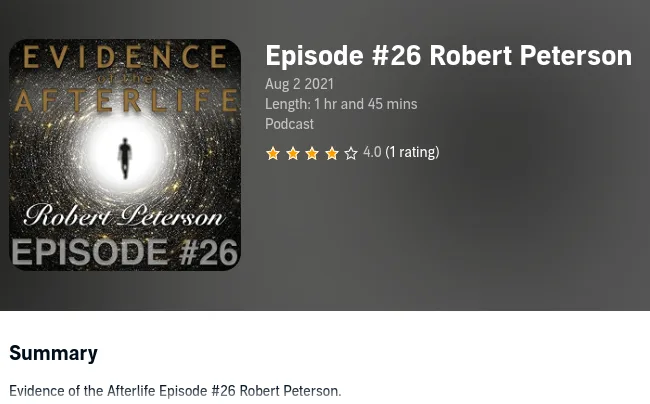Click the second rating star
The width and height of the screenshot is (650, 404).
point(293,153)
